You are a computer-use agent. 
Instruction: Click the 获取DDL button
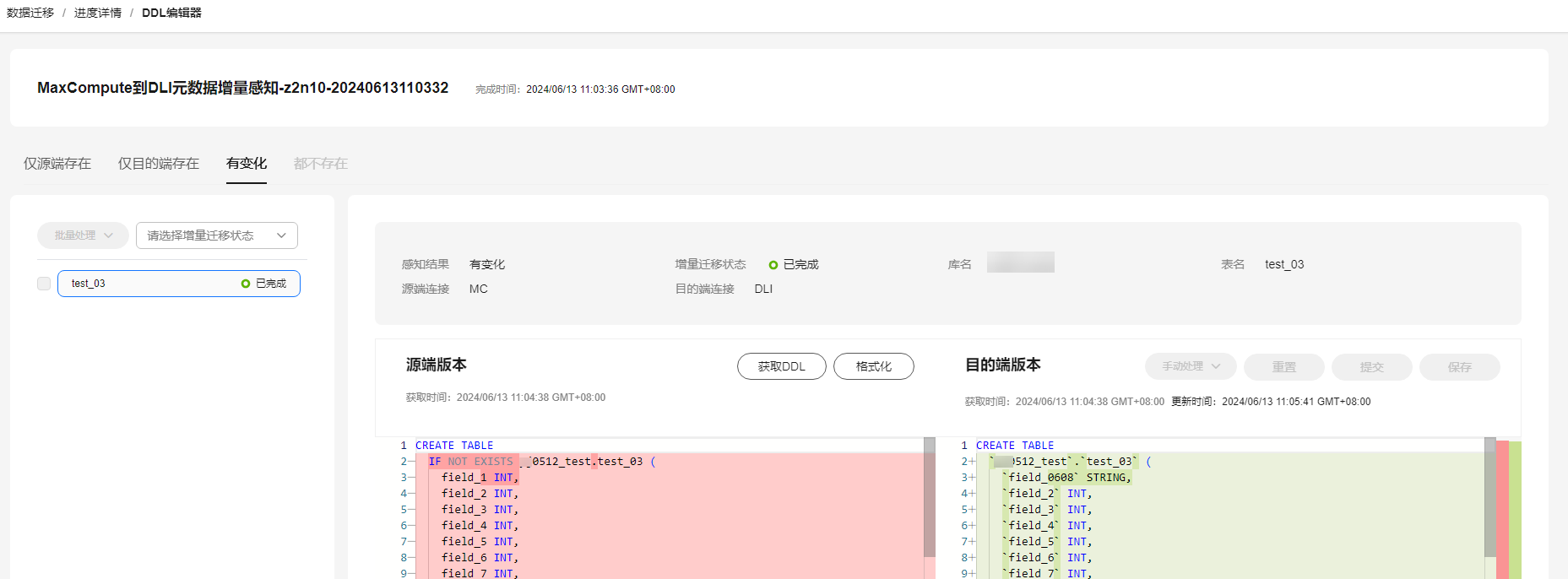[x=782, y=366]
